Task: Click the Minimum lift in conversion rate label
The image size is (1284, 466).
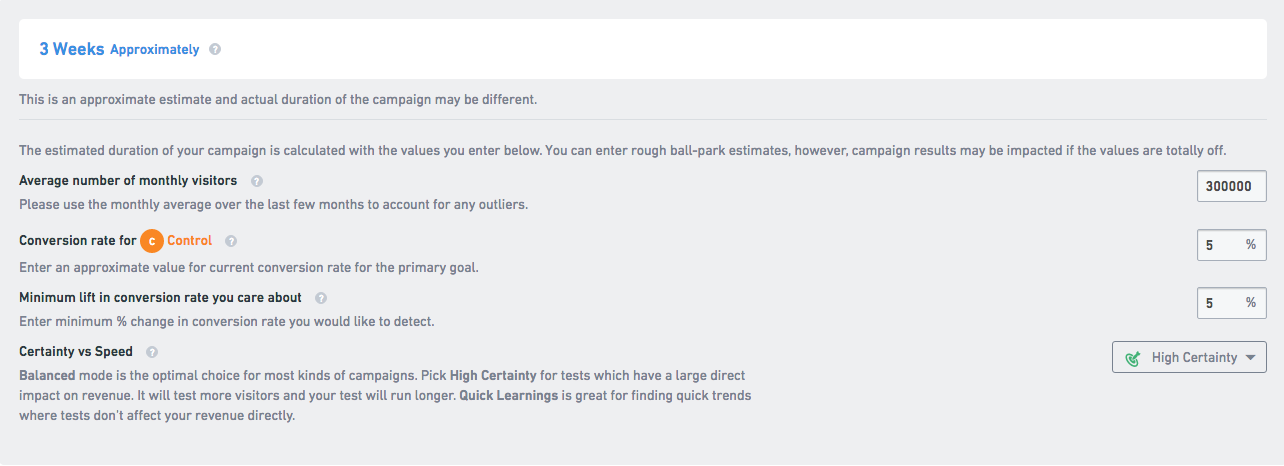Action: [x=160, y=298]
